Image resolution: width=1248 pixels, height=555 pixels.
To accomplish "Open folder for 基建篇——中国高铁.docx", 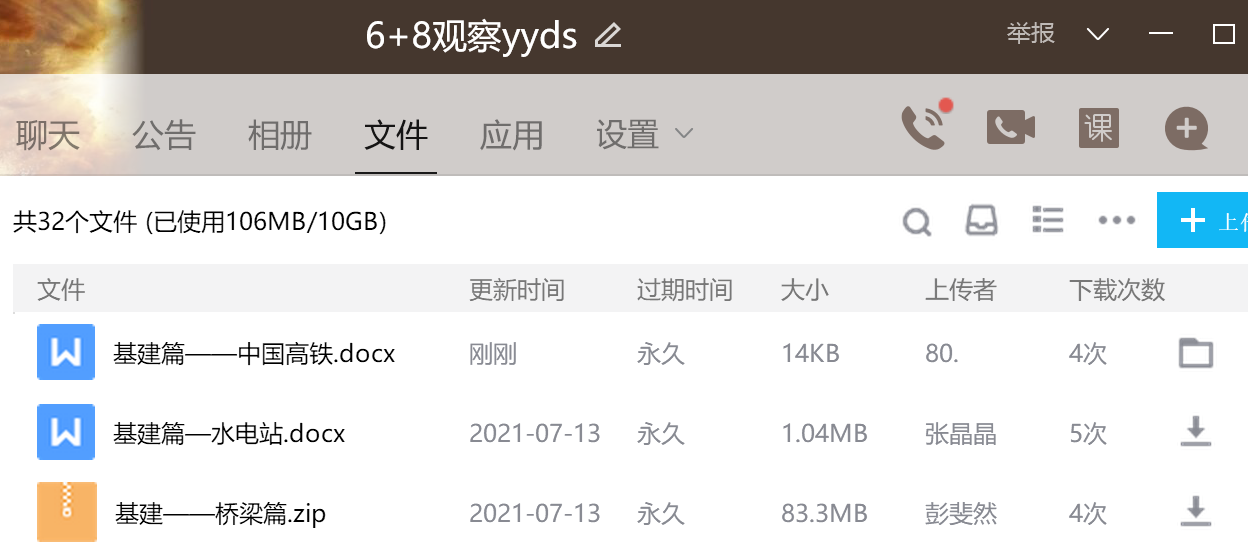I will pyautogui.click(x=1196, y=353).
